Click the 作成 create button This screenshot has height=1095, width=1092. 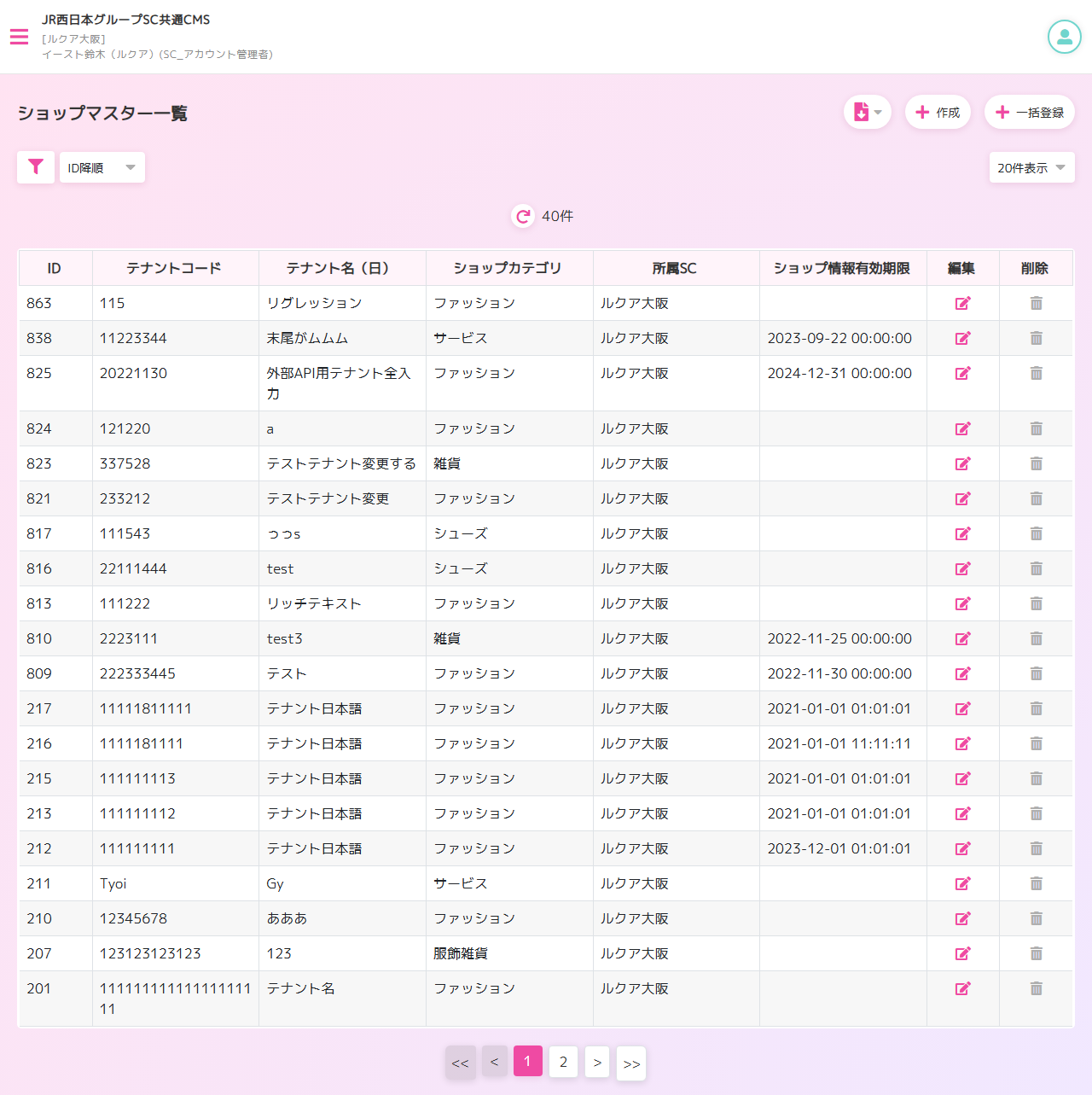[x=938, y=113]
